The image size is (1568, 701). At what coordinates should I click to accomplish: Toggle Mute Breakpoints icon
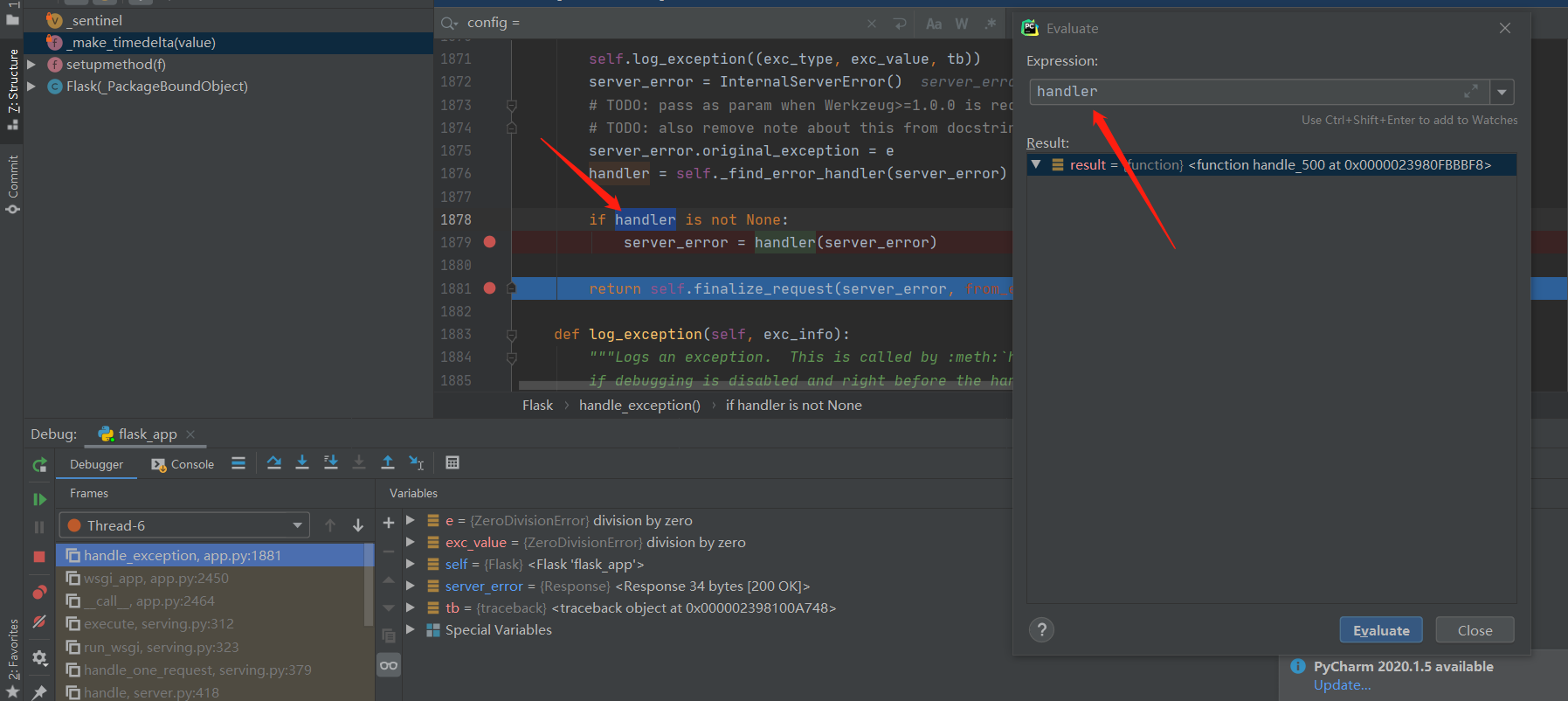(39, 622)
